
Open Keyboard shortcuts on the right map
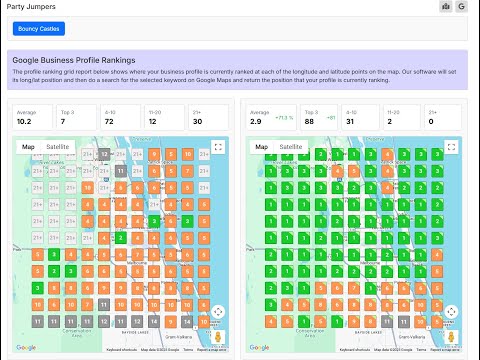point(355,350)
